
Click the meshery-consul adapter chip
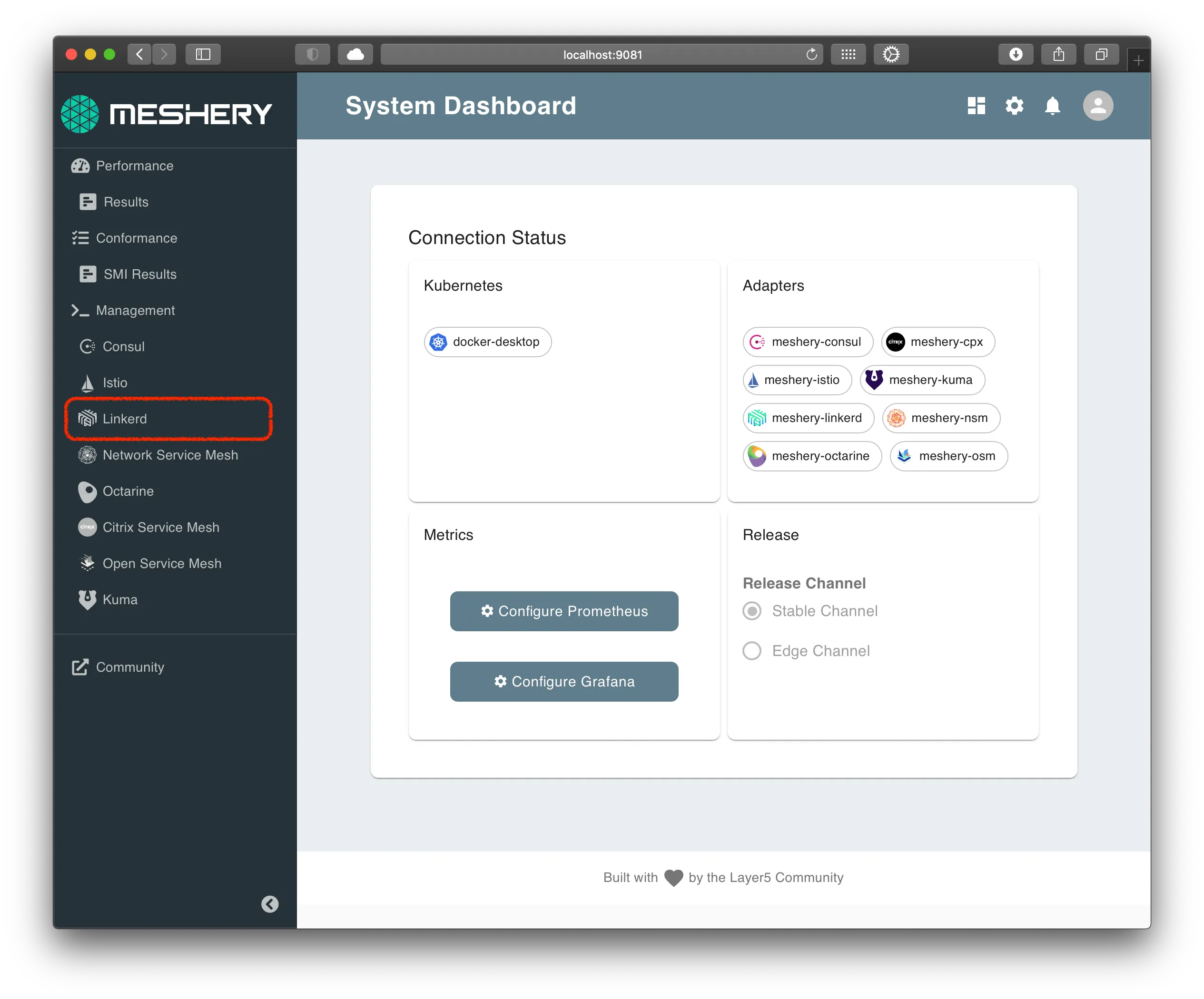click(807, 342)
